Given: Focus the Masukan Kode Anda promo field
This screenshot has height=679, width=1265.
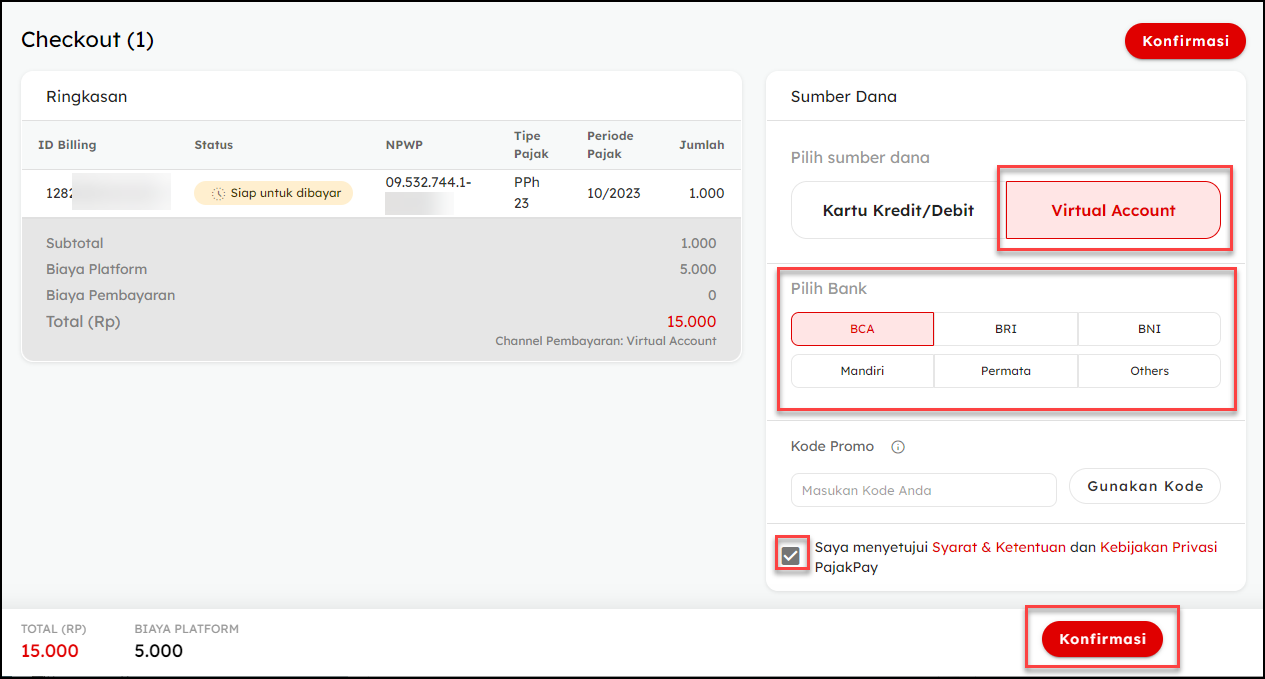Looking at the screenshot, I should (x=923, y=490).
